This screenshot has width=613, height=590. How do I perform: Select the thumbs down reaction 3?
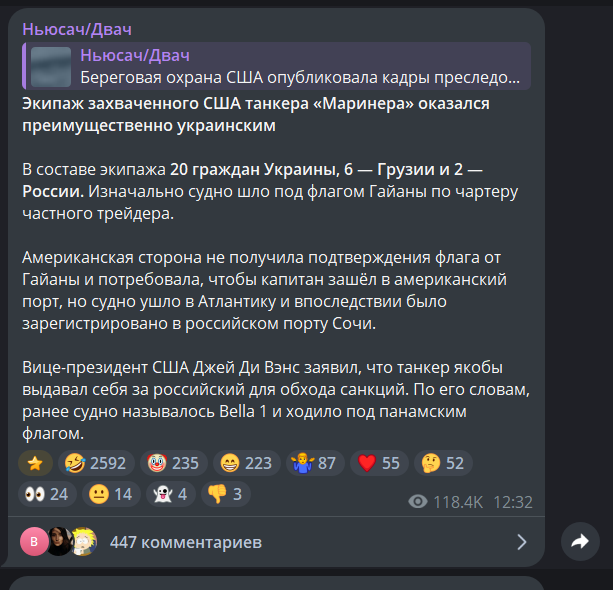point(226,494)
